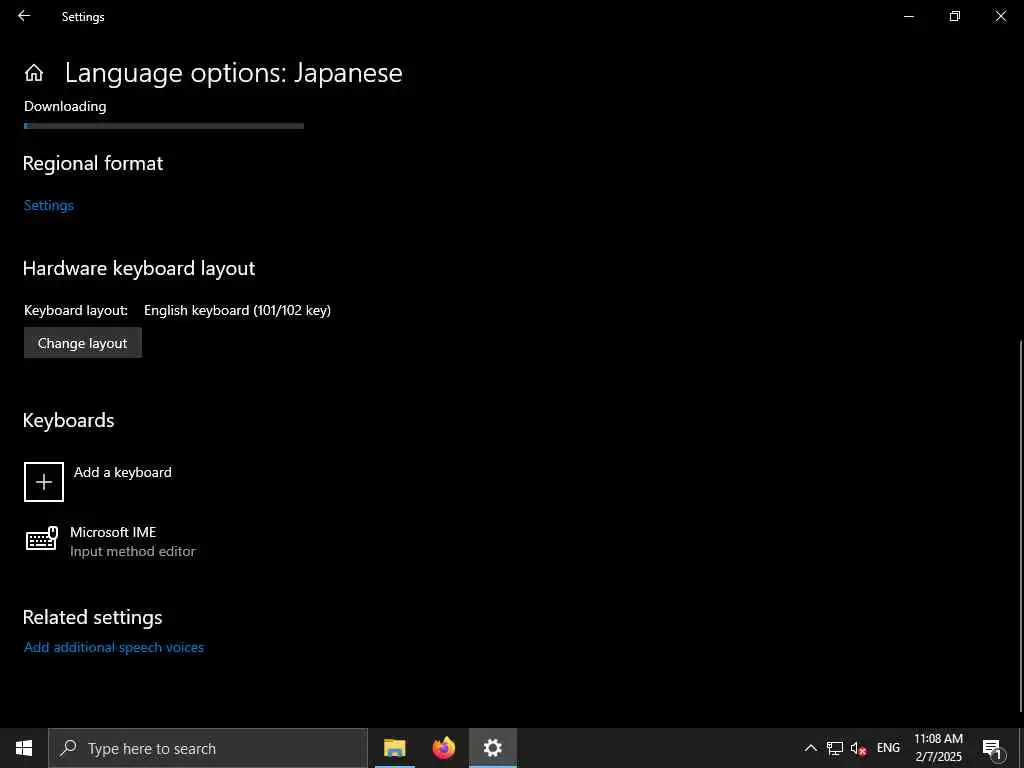Open File Explorer from the taskbar
The width and height of the screenshot is (1024, 768).
pyautogui.click(x=394, y=748)
